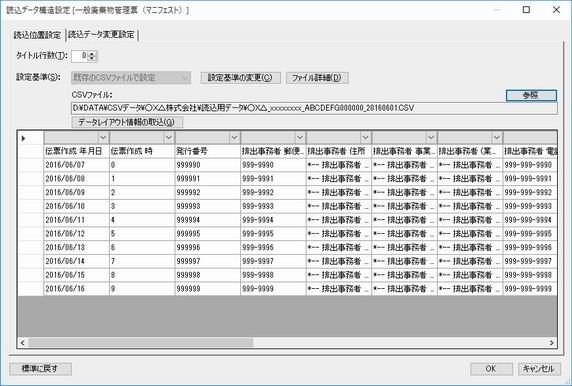This screenshot has height=386, width=572.
Task: Open dropdown above 排出事務者（業 column
Action: click(496, 138)
